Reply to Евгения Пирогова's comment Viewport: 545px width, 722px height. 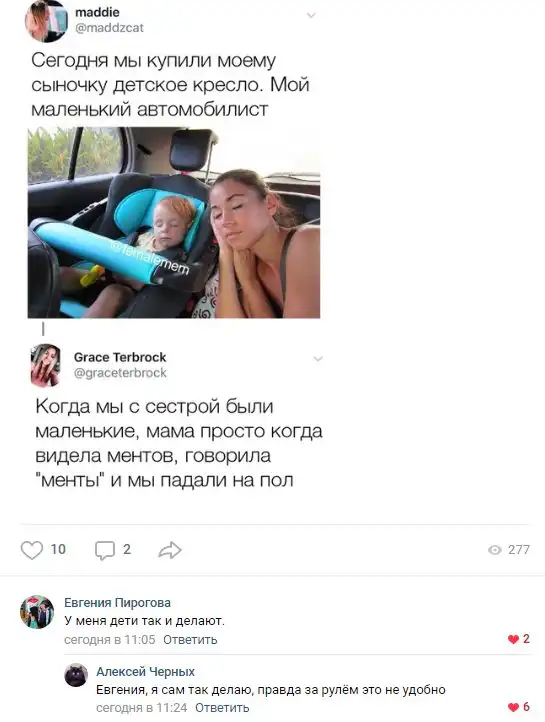(x=190, y=640)
